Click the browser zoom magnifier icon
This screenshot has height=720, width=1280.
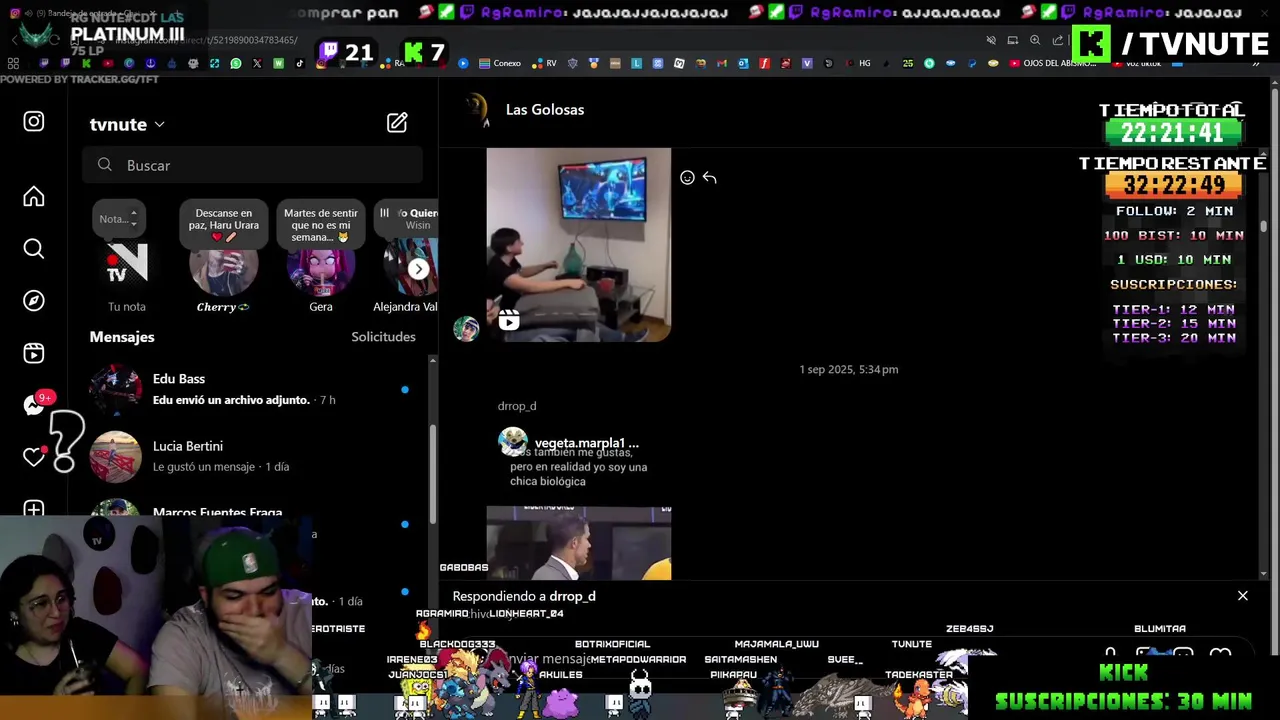(x=1035, y=40)
